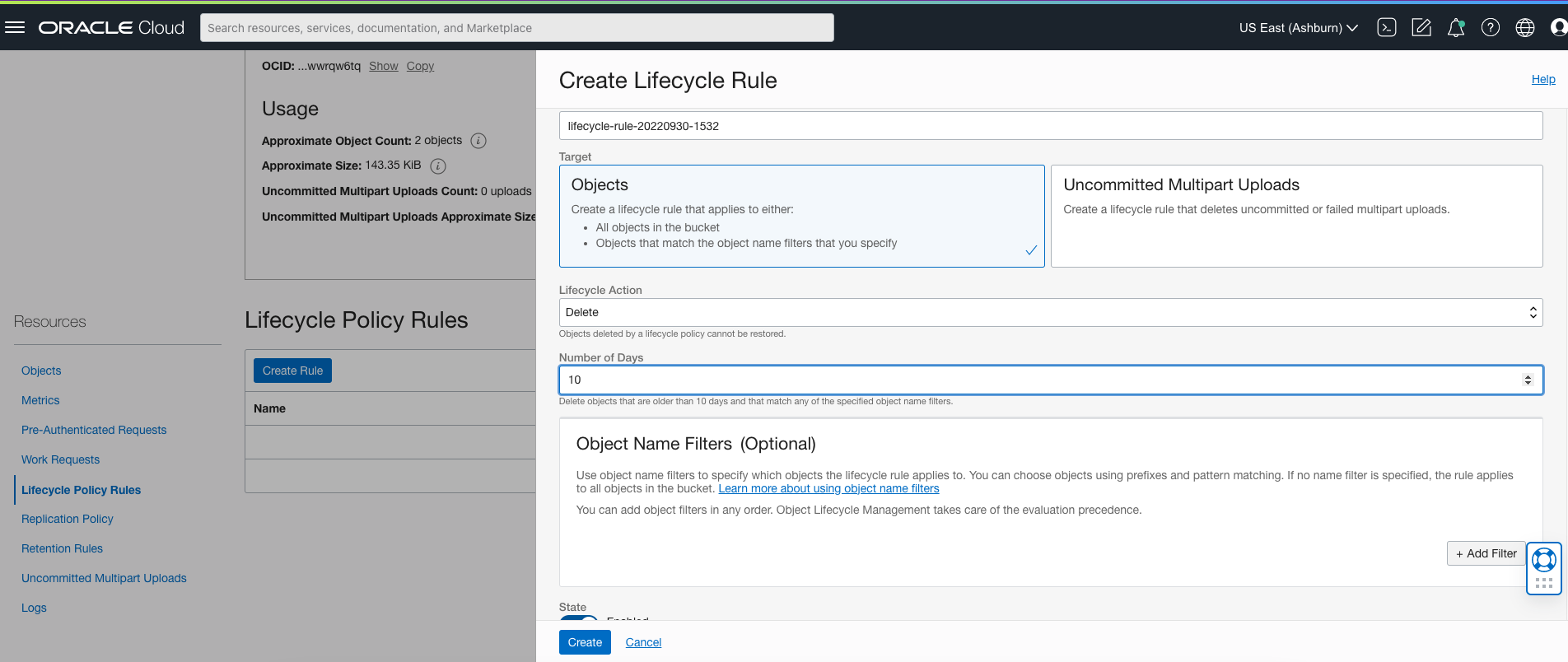
Task: Go to Pre-Authenticated Requests resource
Action: click(x=94, y=430)
